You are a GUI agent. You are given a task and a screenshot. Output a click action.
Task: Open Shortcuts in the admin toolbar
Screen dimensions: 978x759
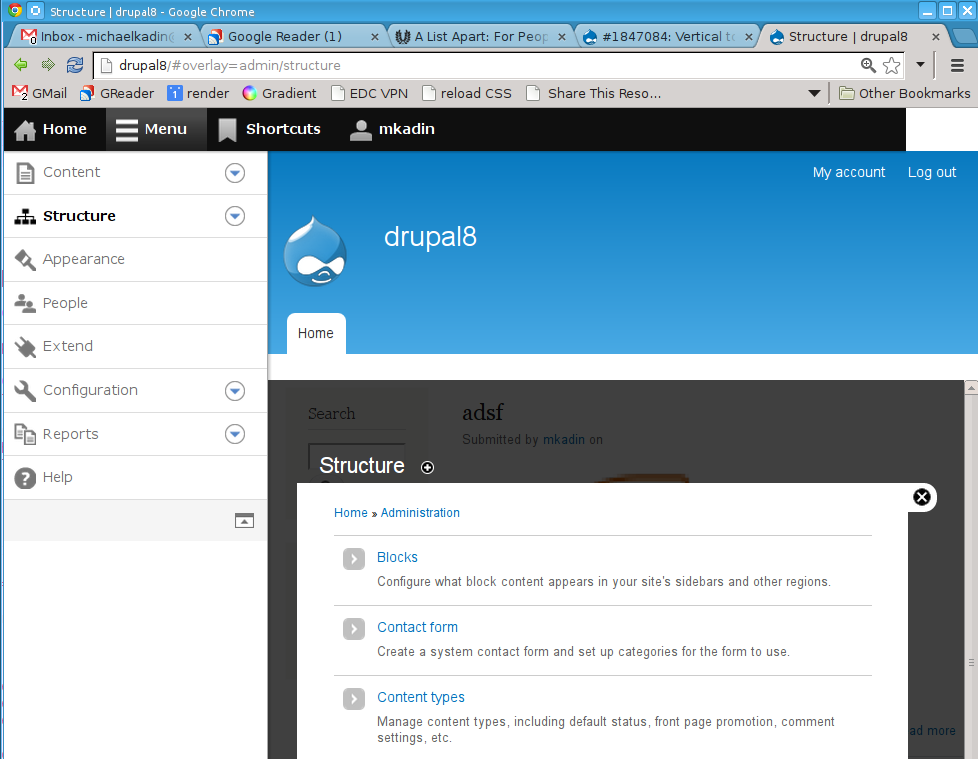269,129
